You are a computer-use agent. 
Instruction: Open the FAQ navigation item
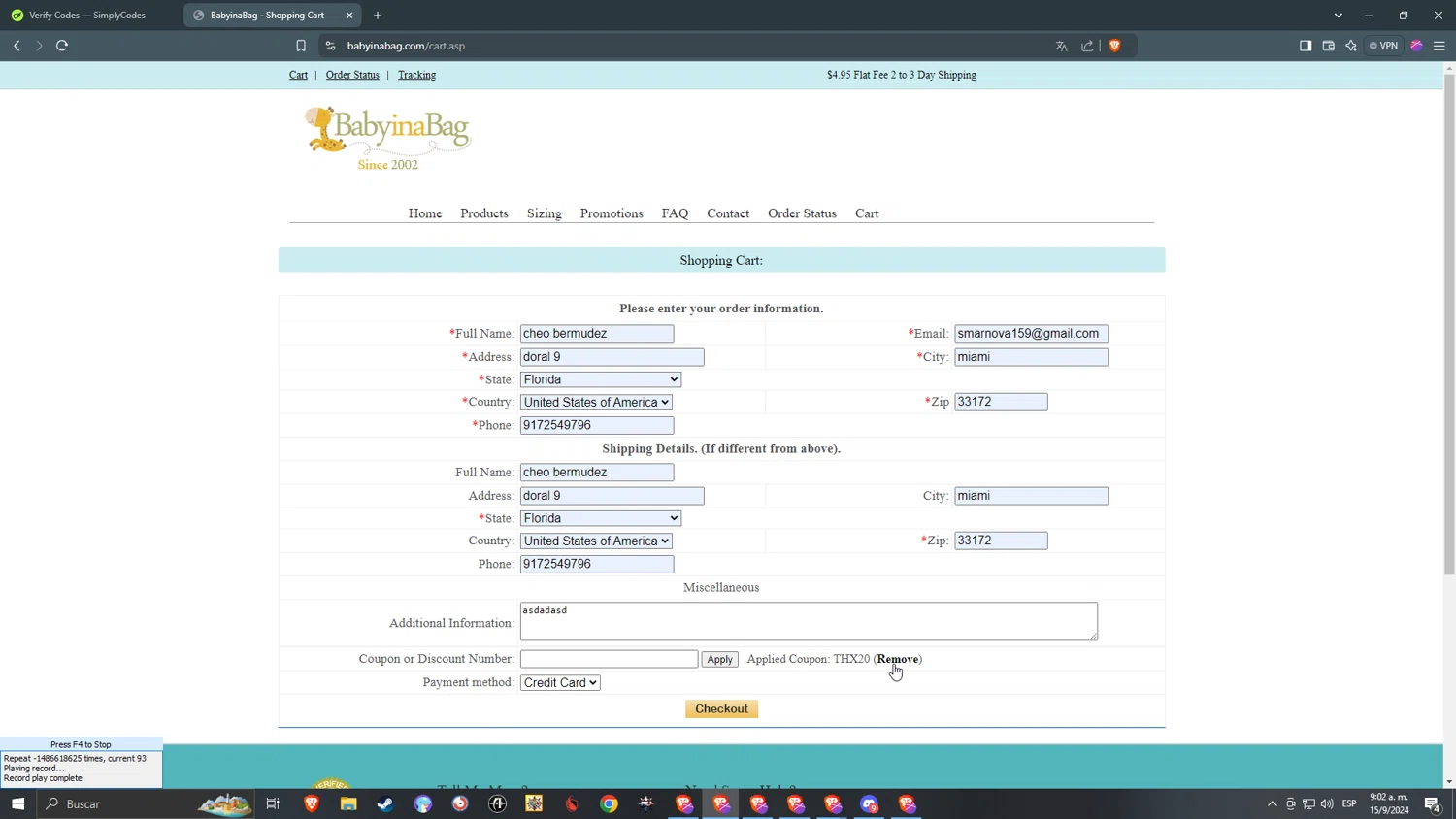click(x=675, y=213)
